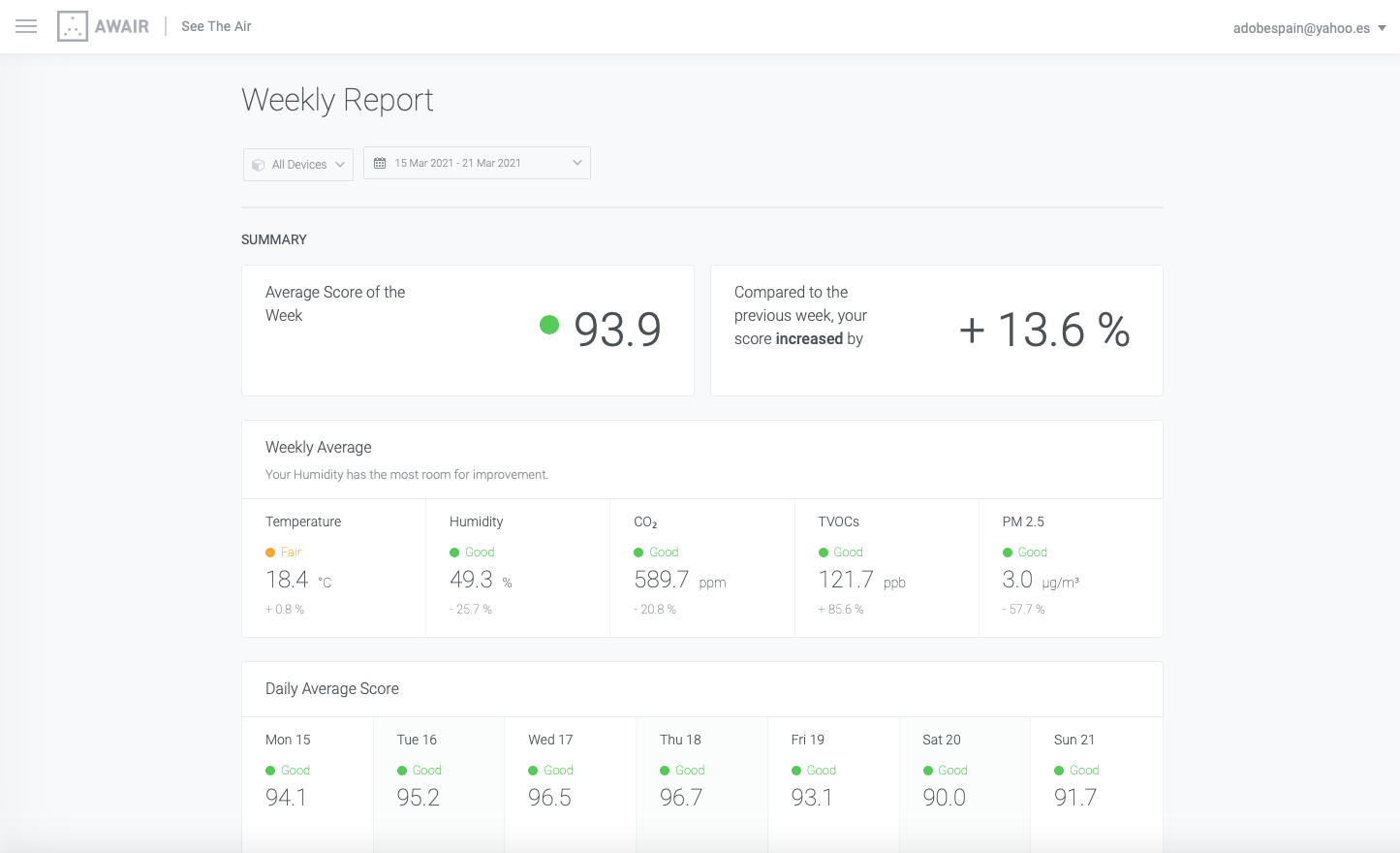Image resolution: width=1400 pixels, height=853 pixels.
Task: Click the TVOCs weekly average card
Action: 886,567
